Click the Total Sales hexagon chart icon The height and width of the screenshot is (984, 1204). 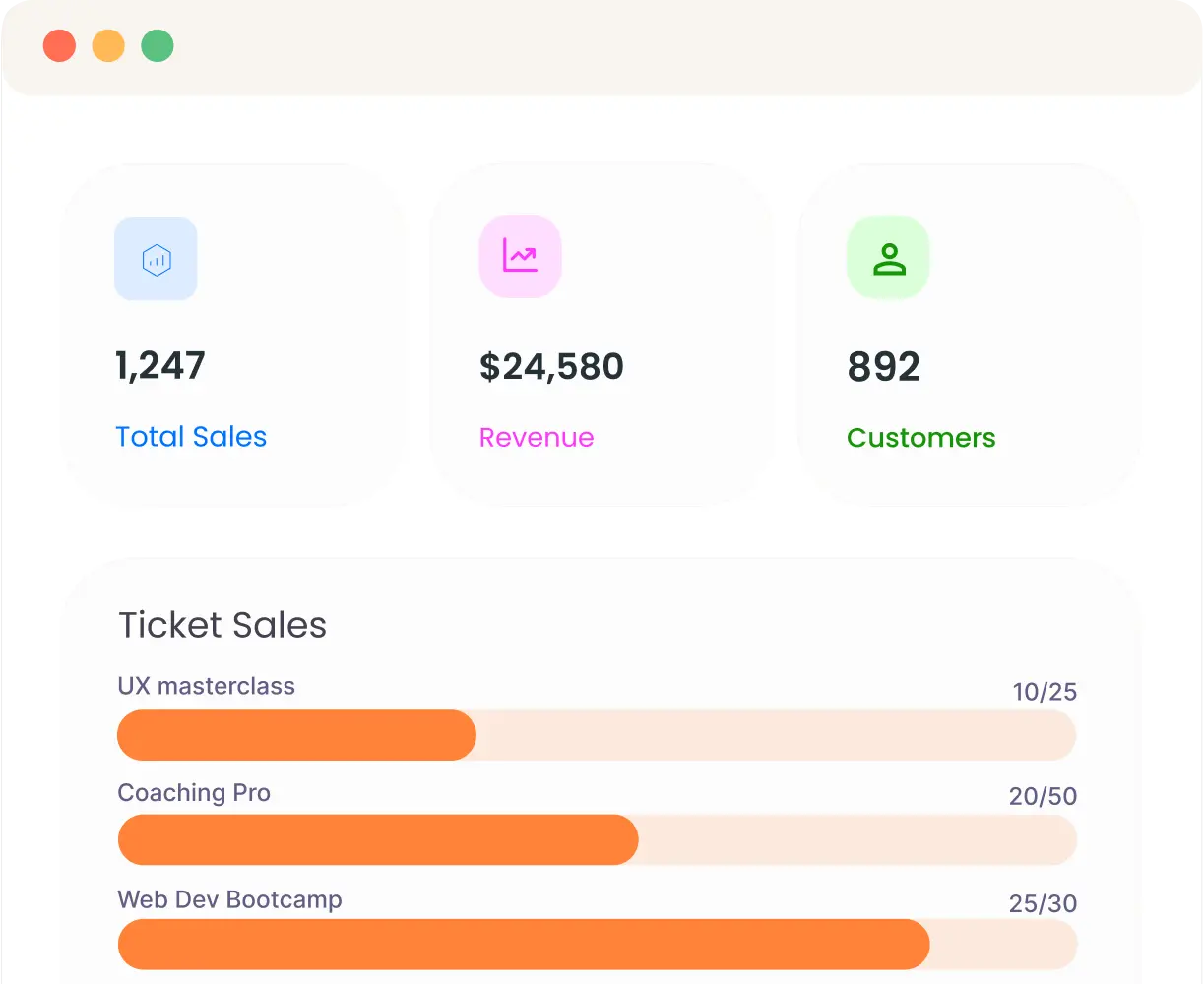[x=156, y=259]
